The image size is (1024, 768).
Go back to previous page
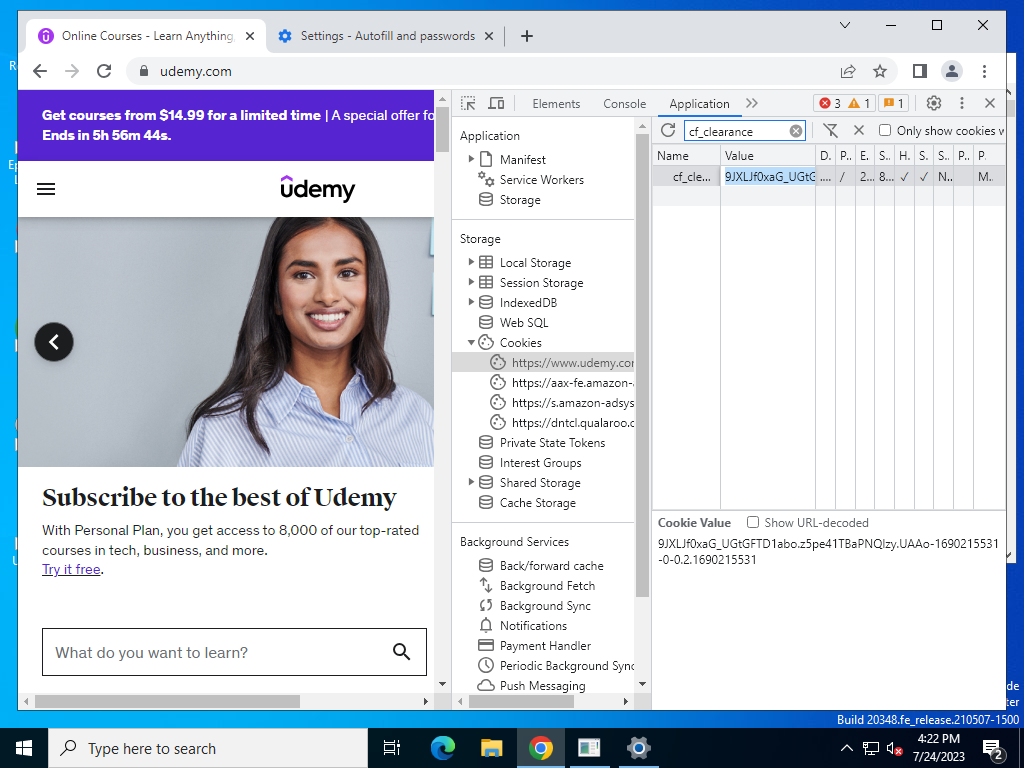click(x=40, y=71)
